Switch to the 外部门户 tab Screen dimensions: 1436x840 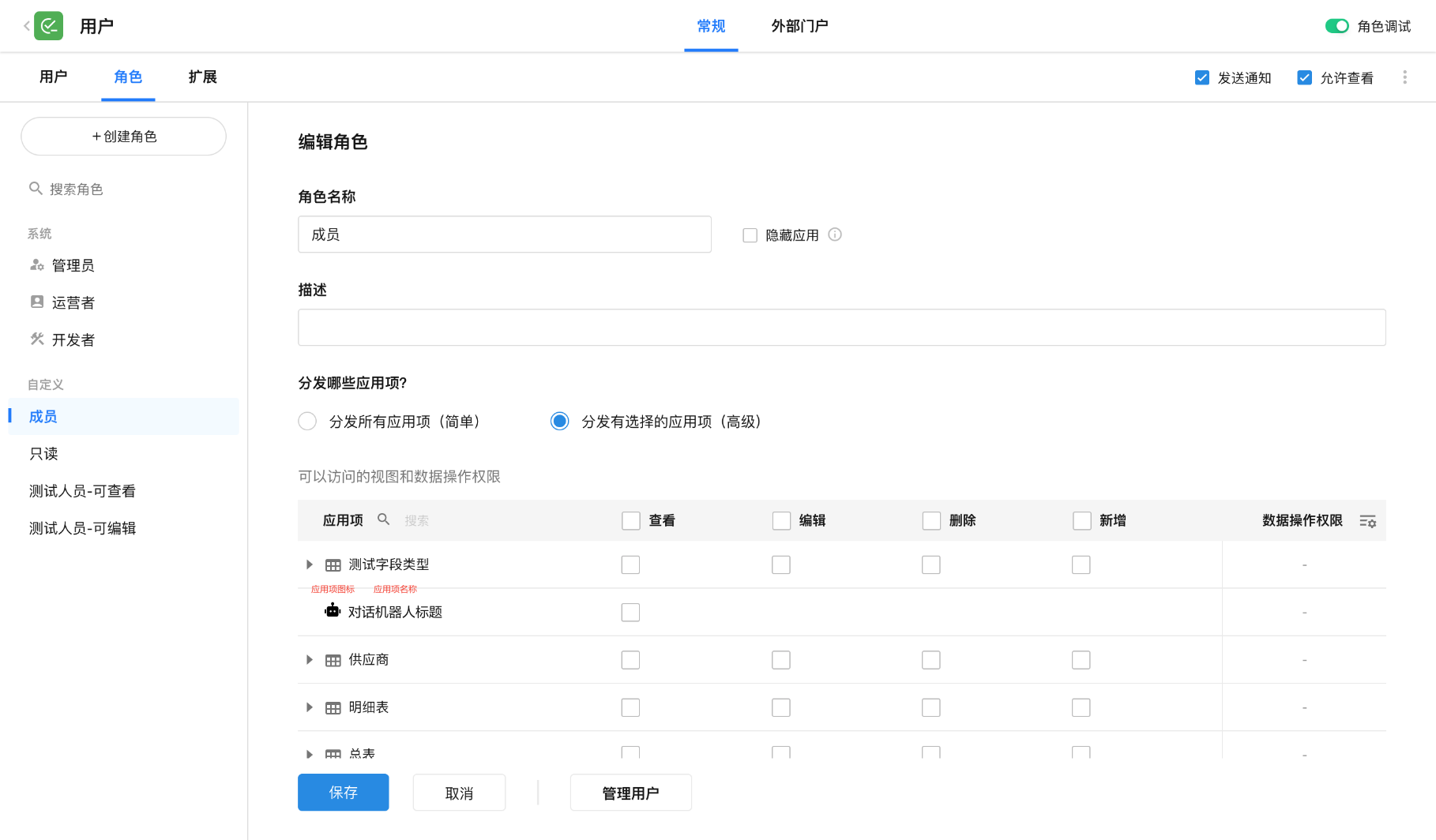point(799,26)
